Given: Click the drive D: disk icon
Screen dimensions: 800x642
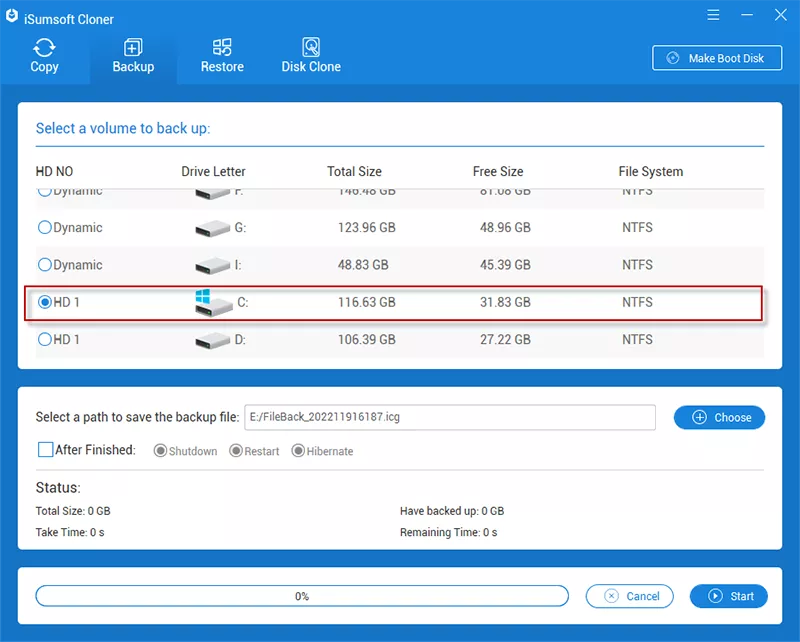Looking at the screenshot, I should [x=211, y=341].
